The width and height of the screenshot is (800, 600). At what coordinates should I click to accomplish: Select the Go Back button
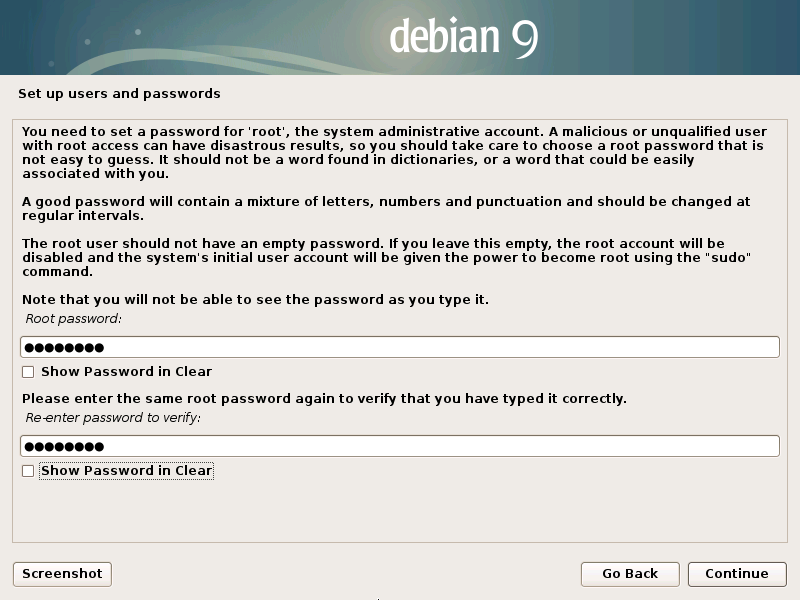tap(630, 574)
